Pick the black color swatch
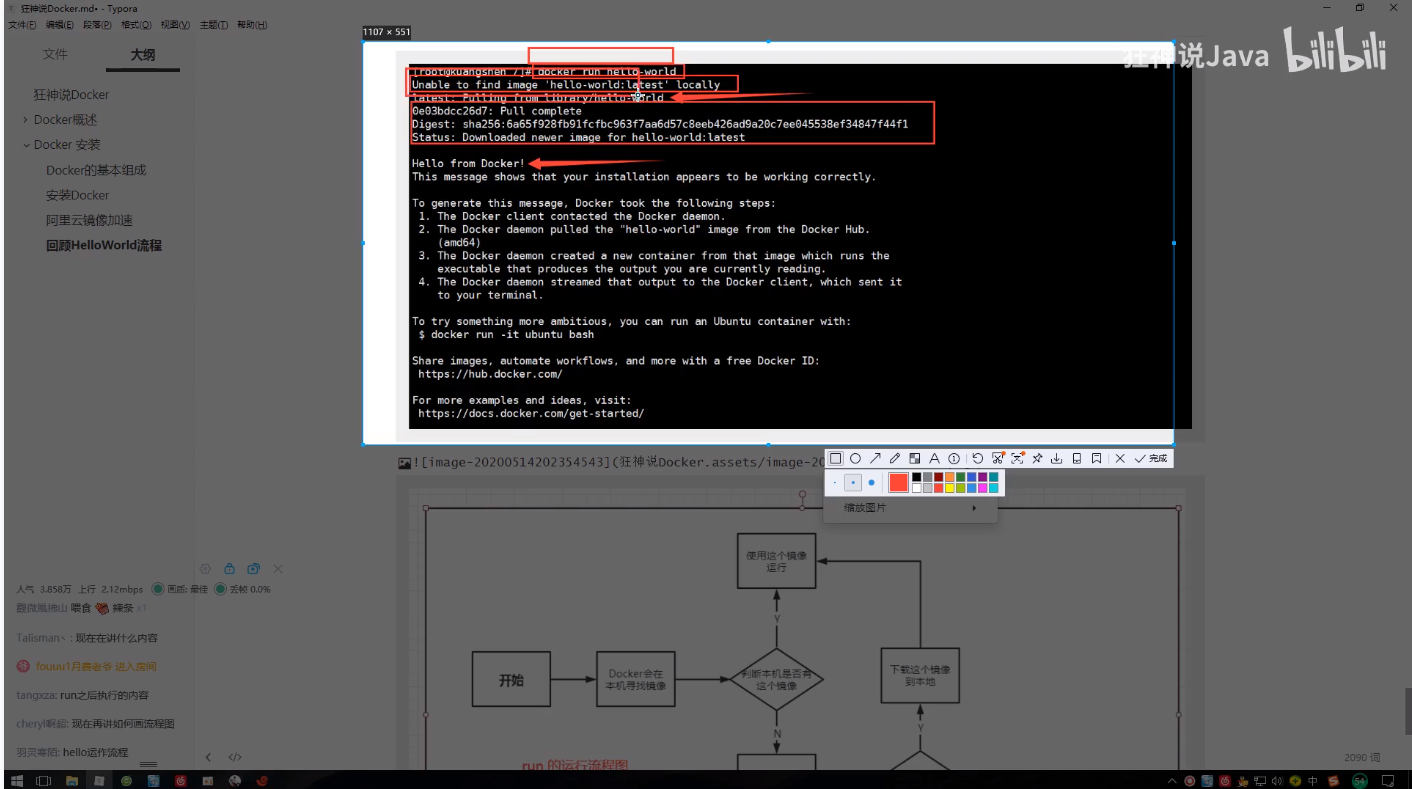This screenshot has height=789, width=1412. pyautogui.click(x=916, y=477)
